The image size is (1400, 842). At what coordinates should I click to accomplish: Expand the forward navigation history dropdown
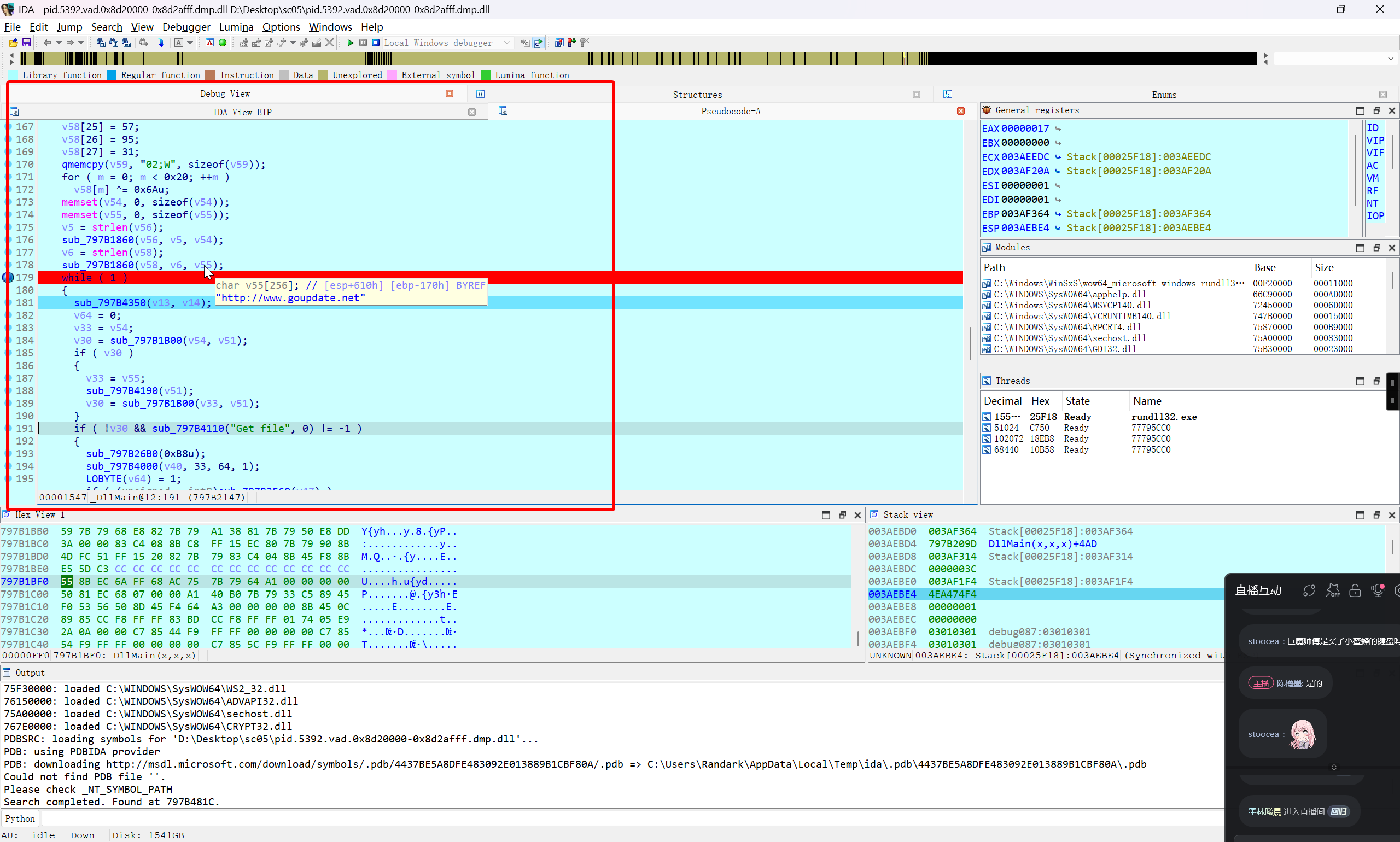(81, 43)
